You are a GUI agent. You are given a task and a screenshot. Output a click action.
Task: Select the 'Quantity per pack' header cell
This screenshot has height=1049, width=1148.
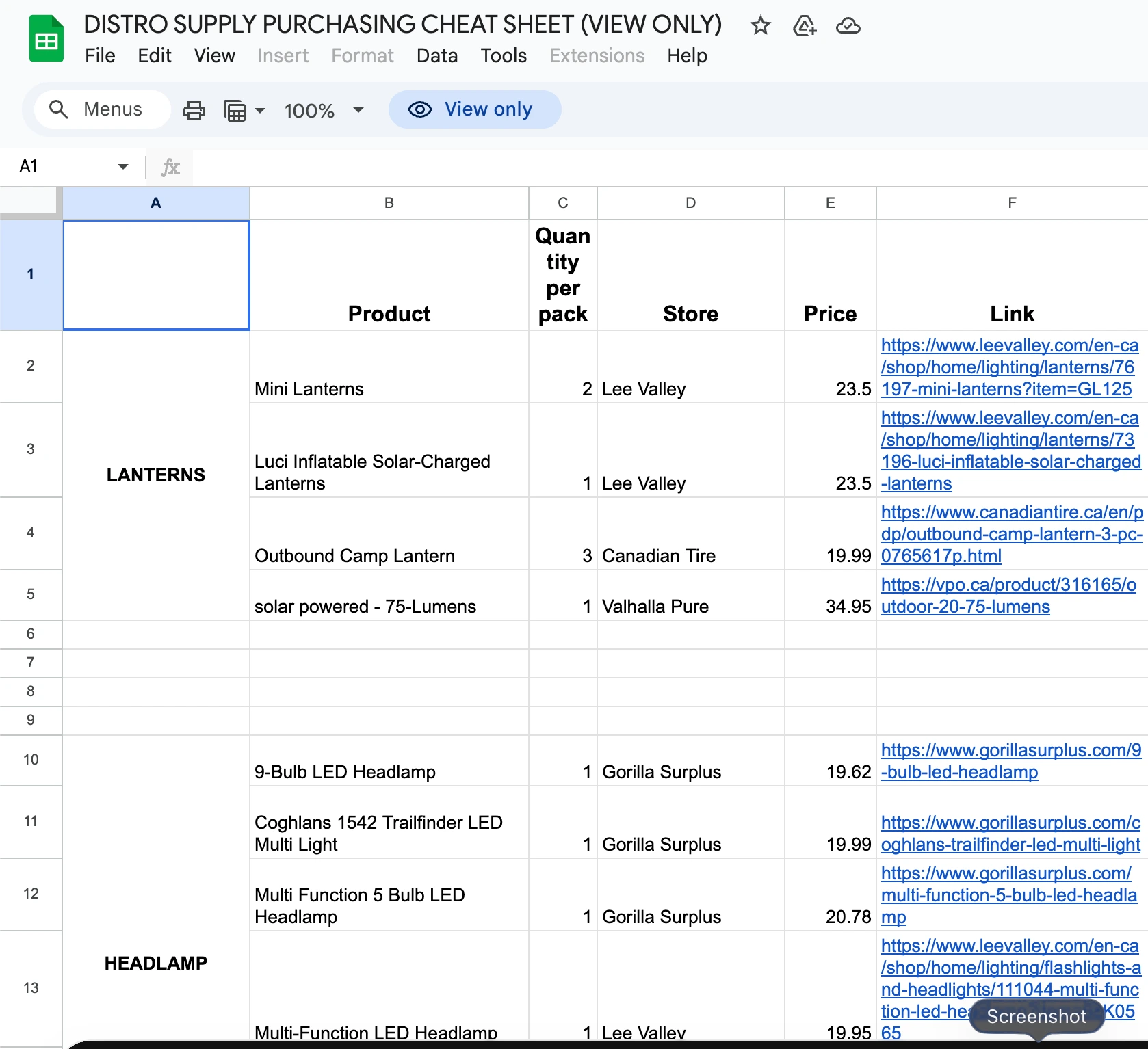[563, 276]
